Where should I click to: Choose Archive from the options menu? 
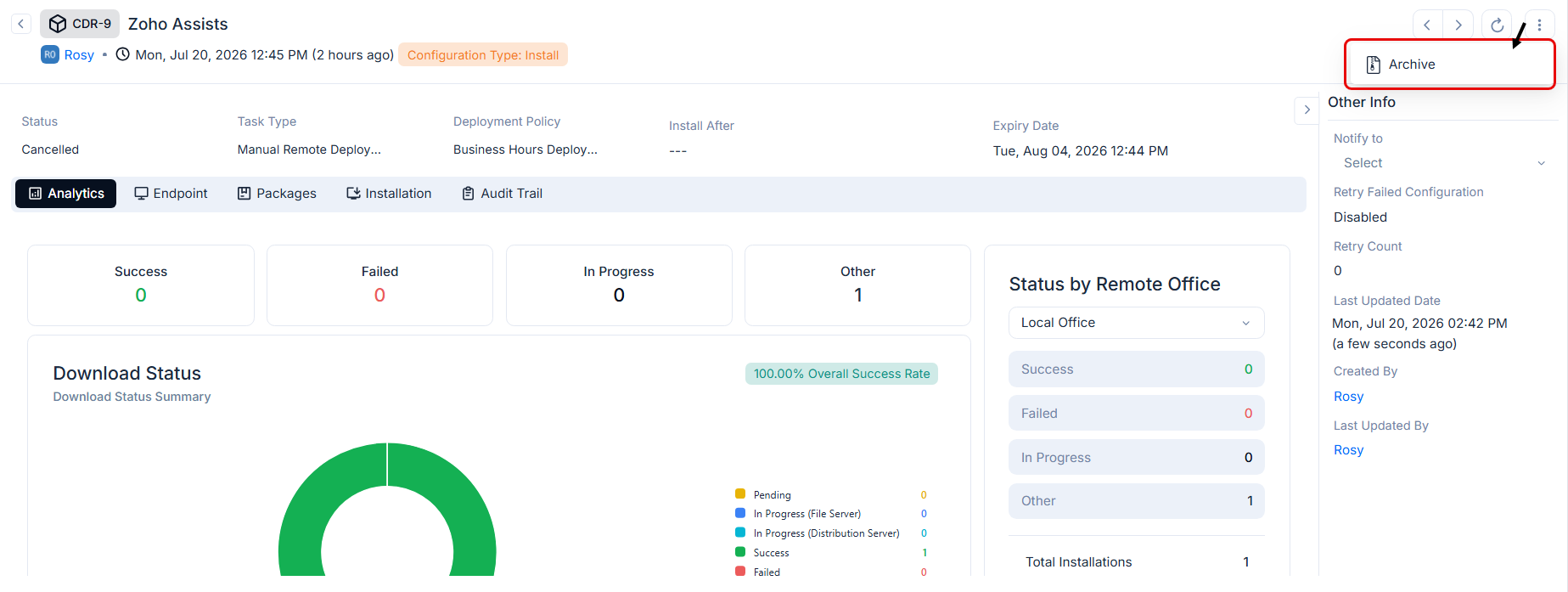click(1449, 65)
